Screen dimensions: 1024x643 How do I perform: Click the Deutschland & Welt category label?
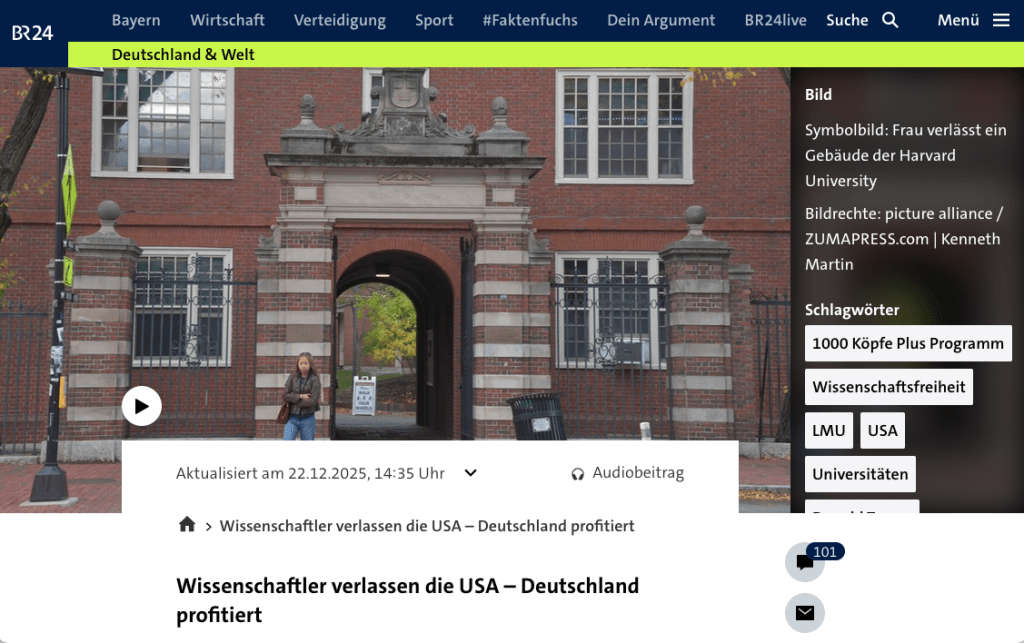point(183,55)
